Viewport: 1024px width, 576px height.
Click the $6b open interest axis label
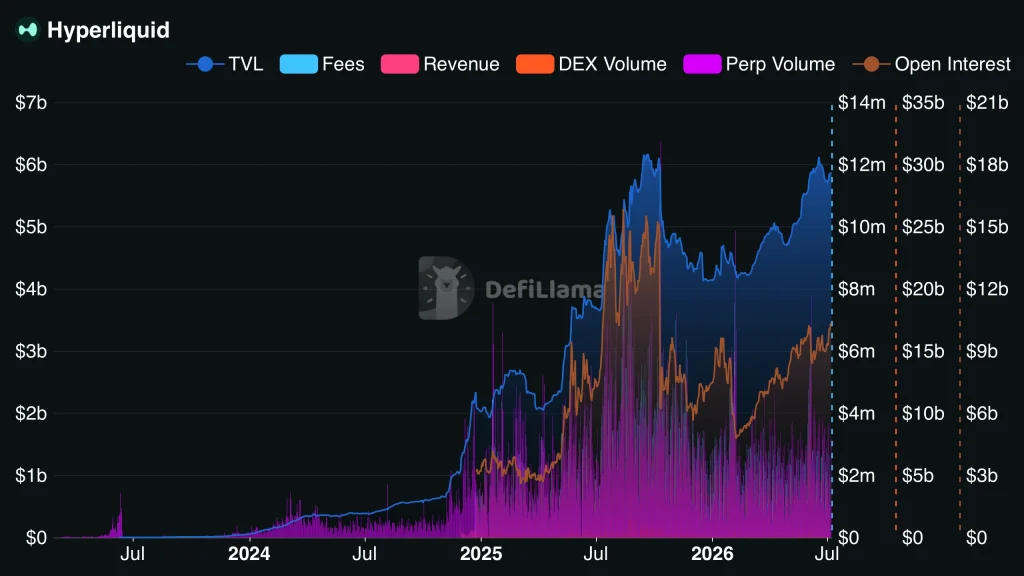click(982, 413)
